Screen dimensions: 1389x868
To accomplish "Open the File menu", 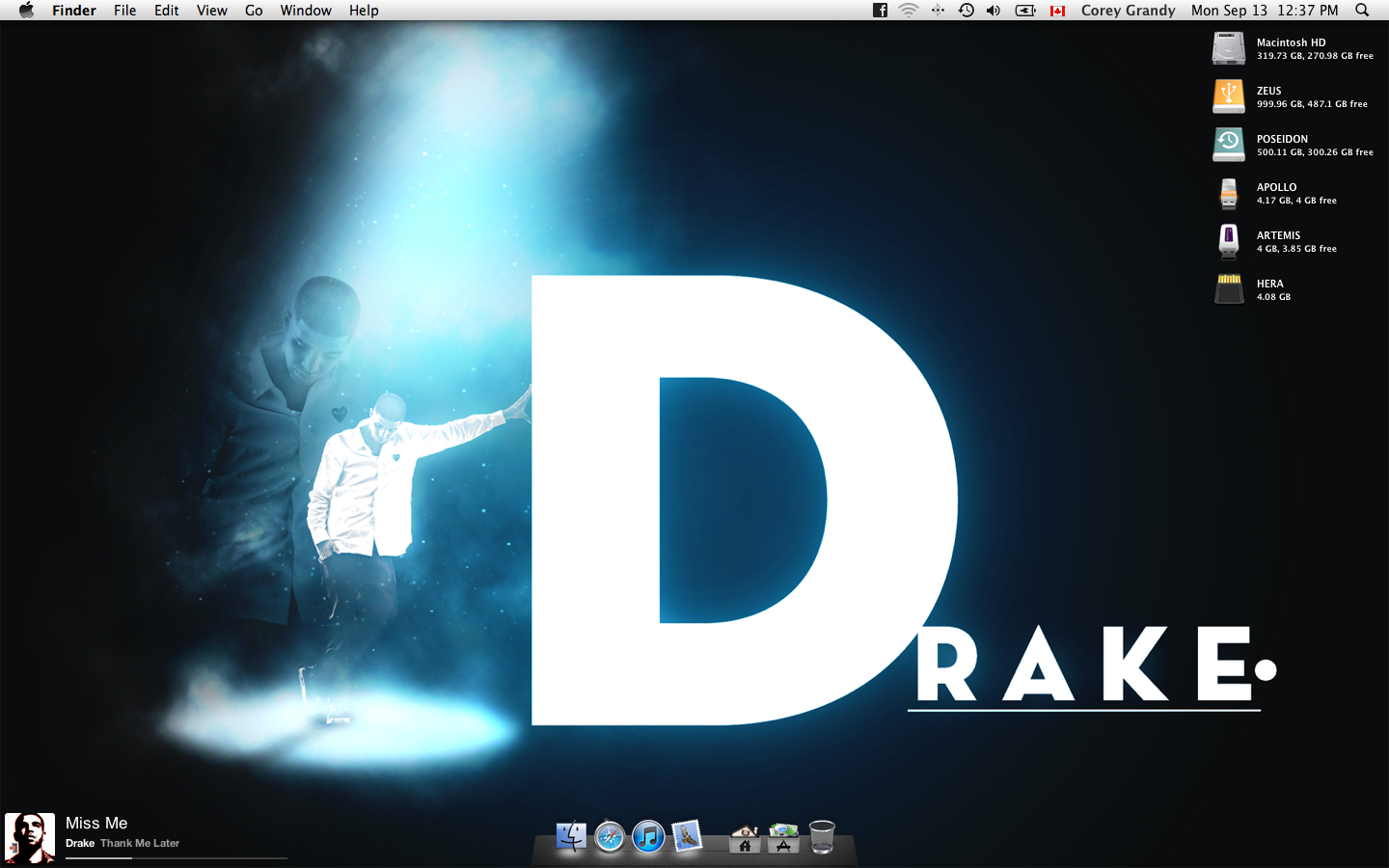I will (x=124, y=11).
